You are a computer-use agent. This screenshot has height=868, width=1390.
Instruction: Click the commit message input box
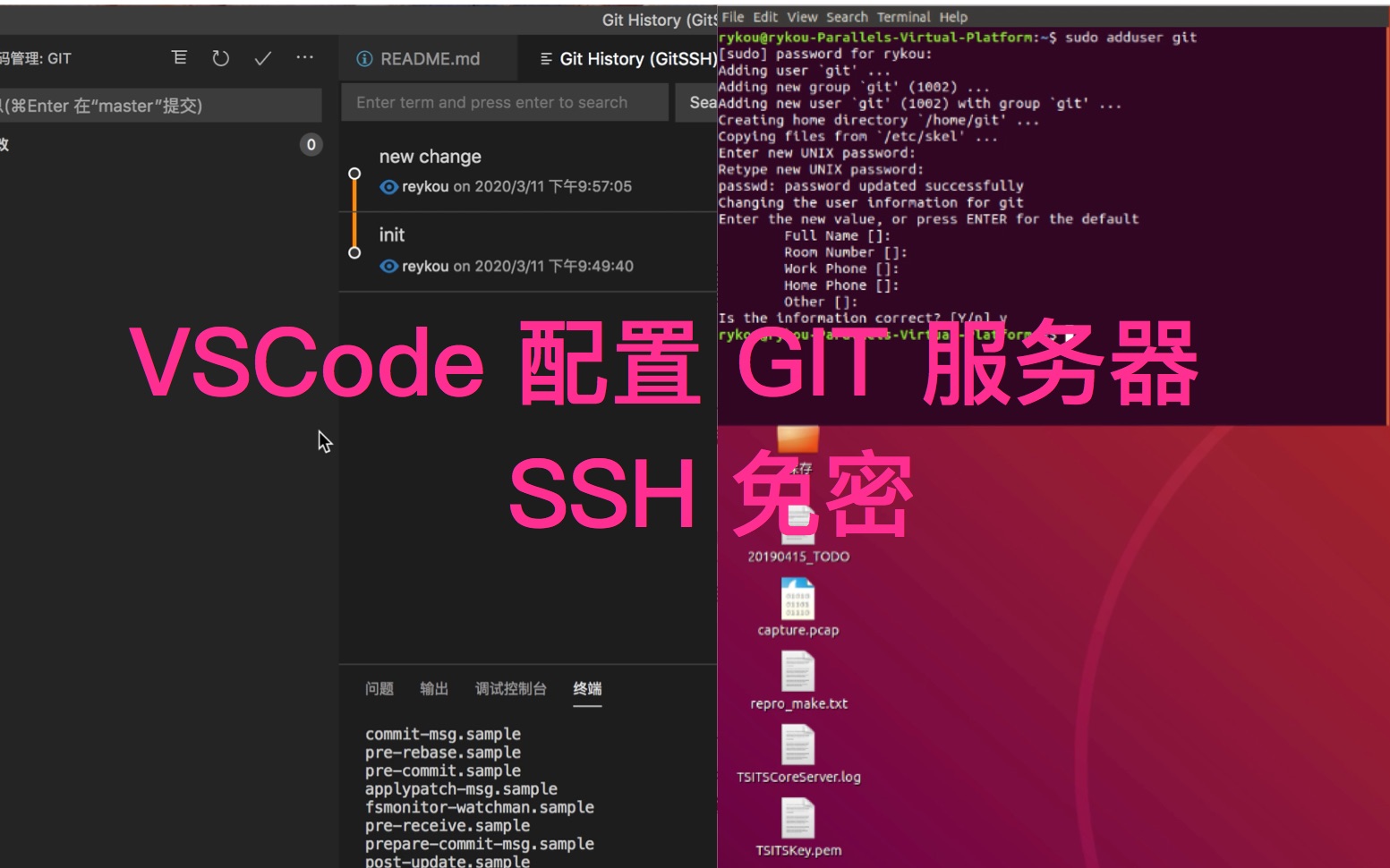(x=159, y=106)
